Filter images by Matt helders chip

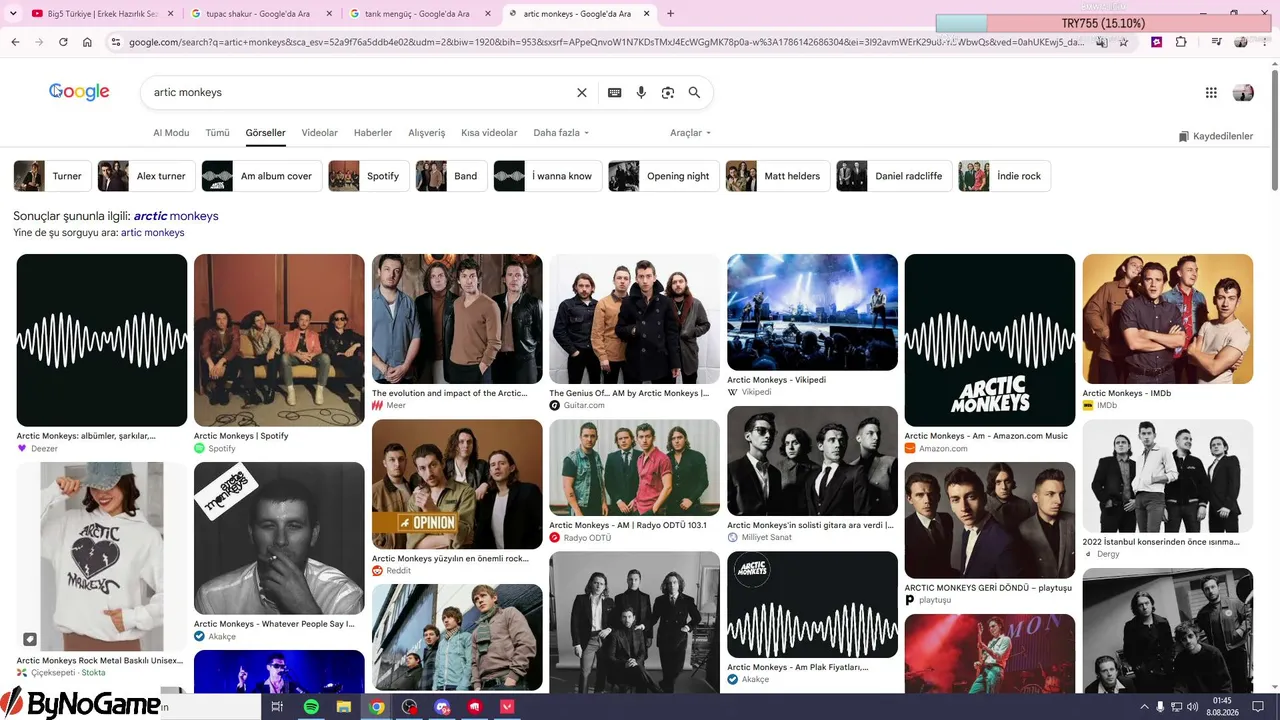click(x=778, y=176)
